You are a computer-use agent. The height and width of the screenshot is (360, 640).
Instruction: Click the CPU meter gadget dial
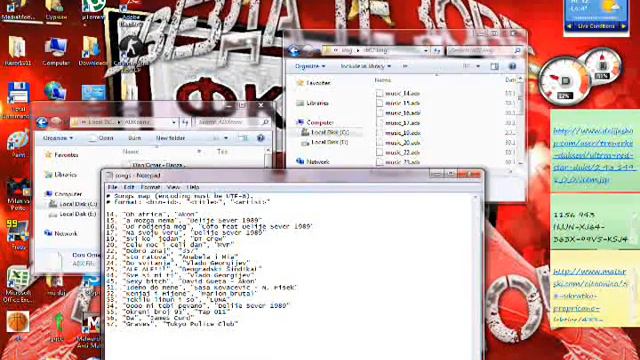tap(564, 80)
